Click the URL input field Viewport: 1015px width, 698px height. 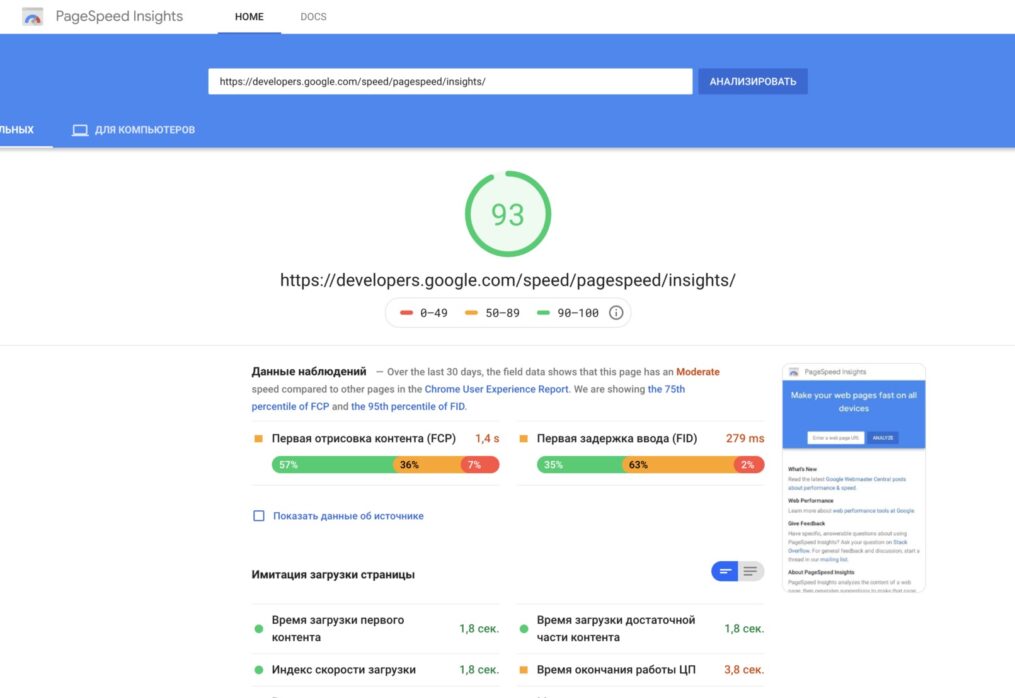click(x=450, y=82)
